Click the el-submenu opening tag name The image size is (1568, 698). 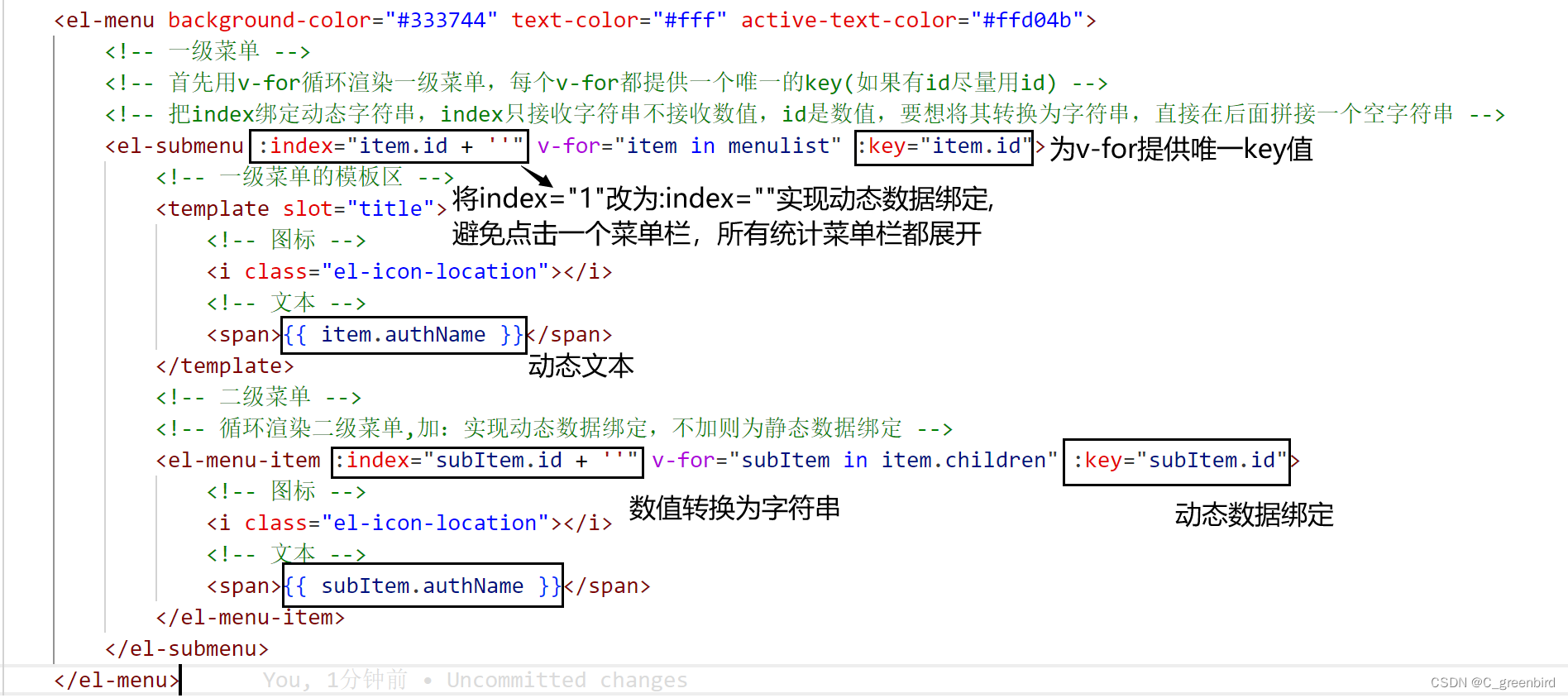[x=180, y=146]
